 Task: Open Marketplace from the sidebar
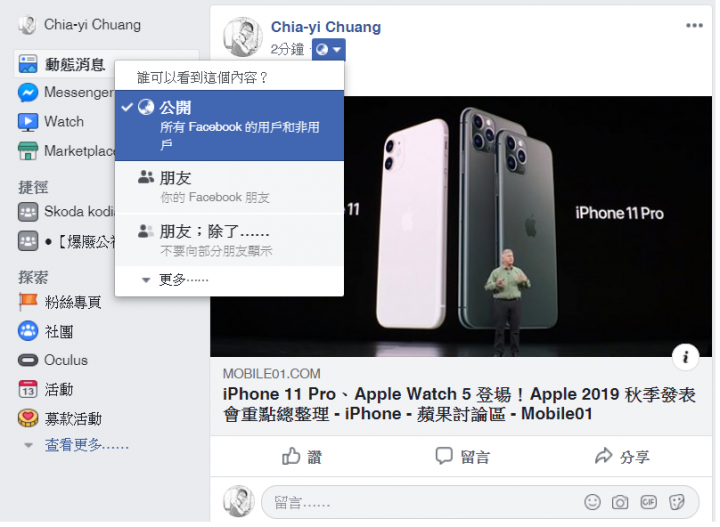pyautogui.click(x=66, y=151)
